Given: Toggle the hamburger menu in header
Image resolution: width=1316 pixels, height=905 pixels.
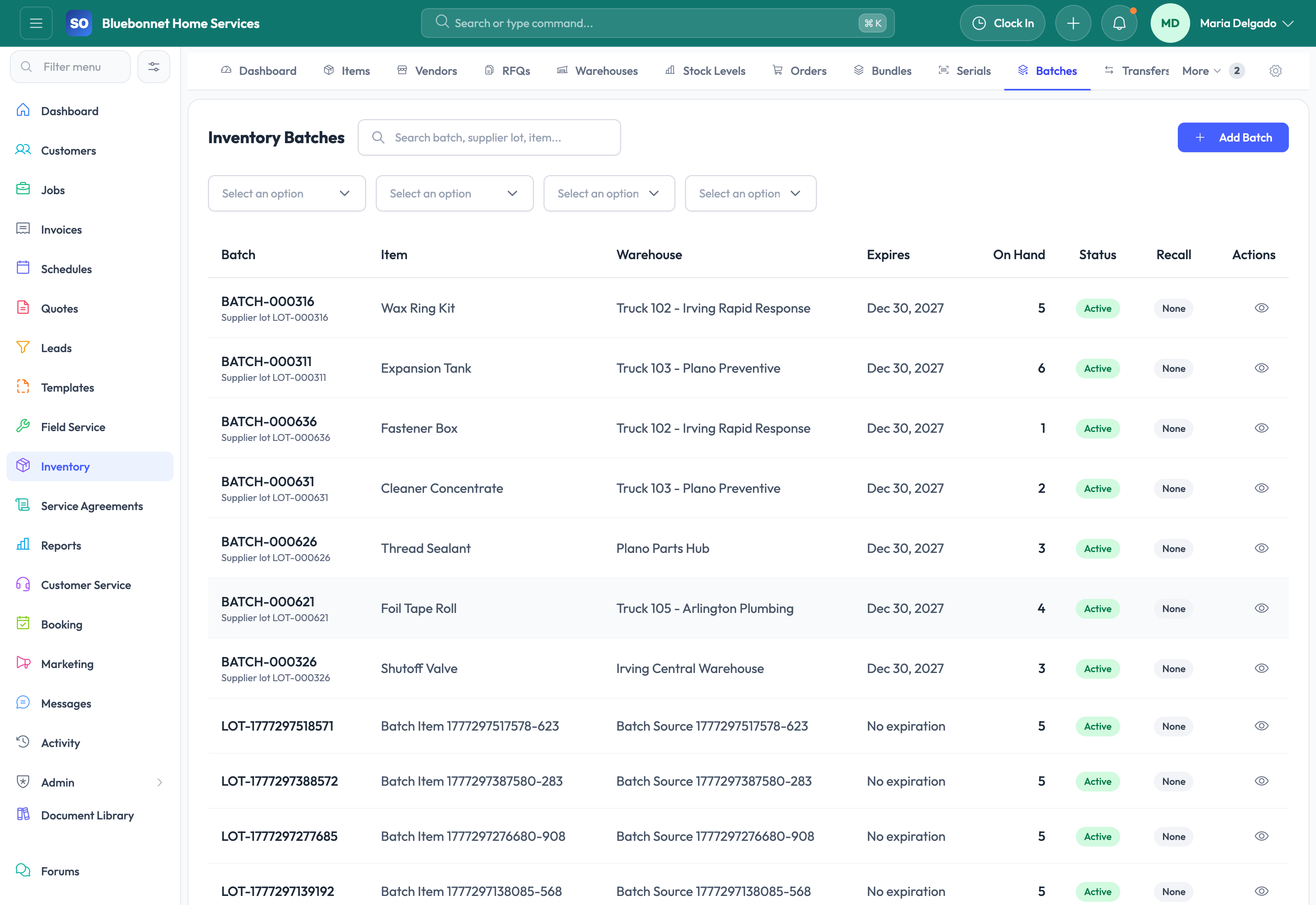Looking at the screenshot, I should [36, 23].
